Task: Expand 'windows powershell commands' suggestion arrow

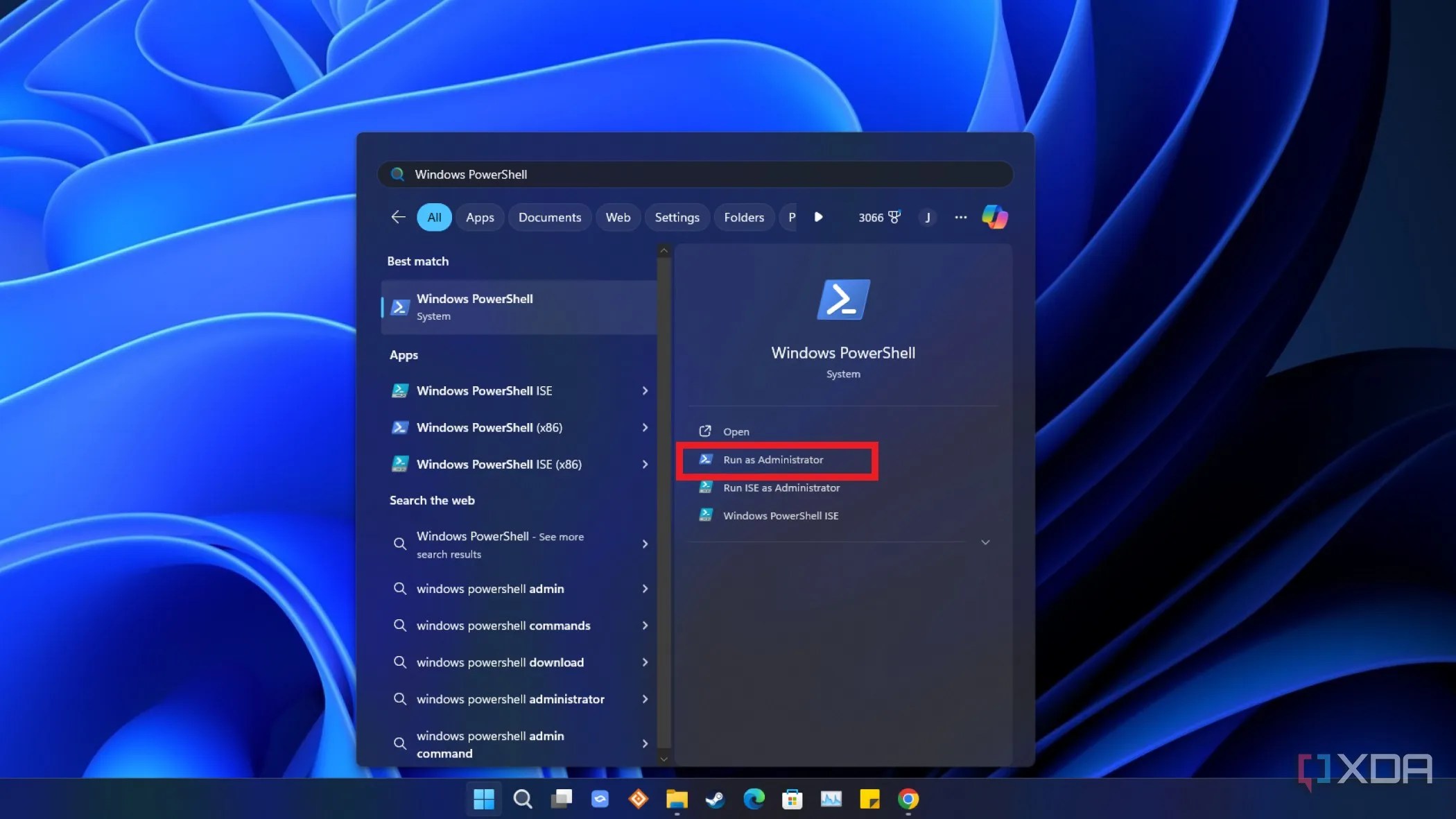Action: (645, 626)
